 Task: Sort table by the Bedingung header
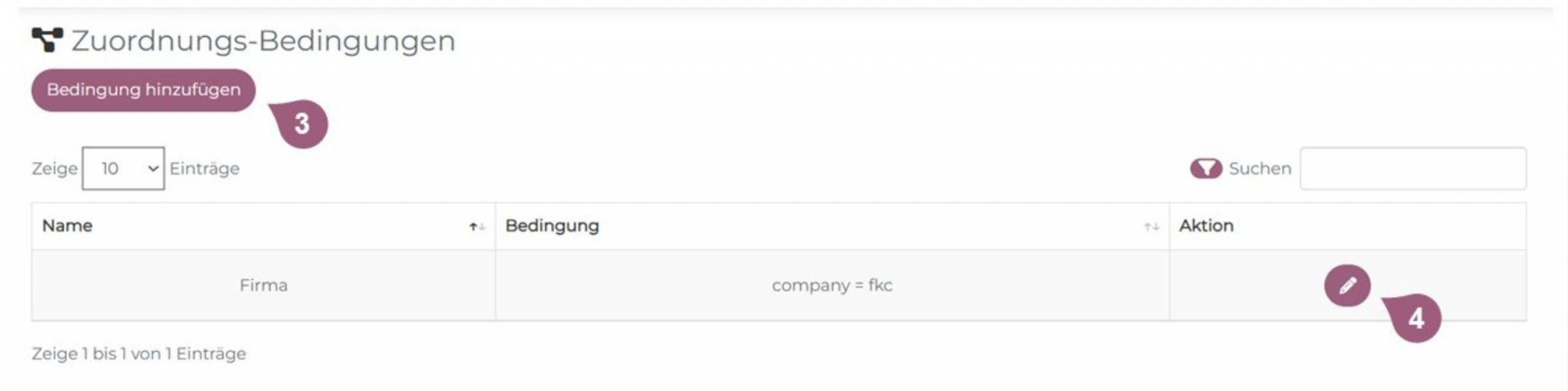pos(552,226)
